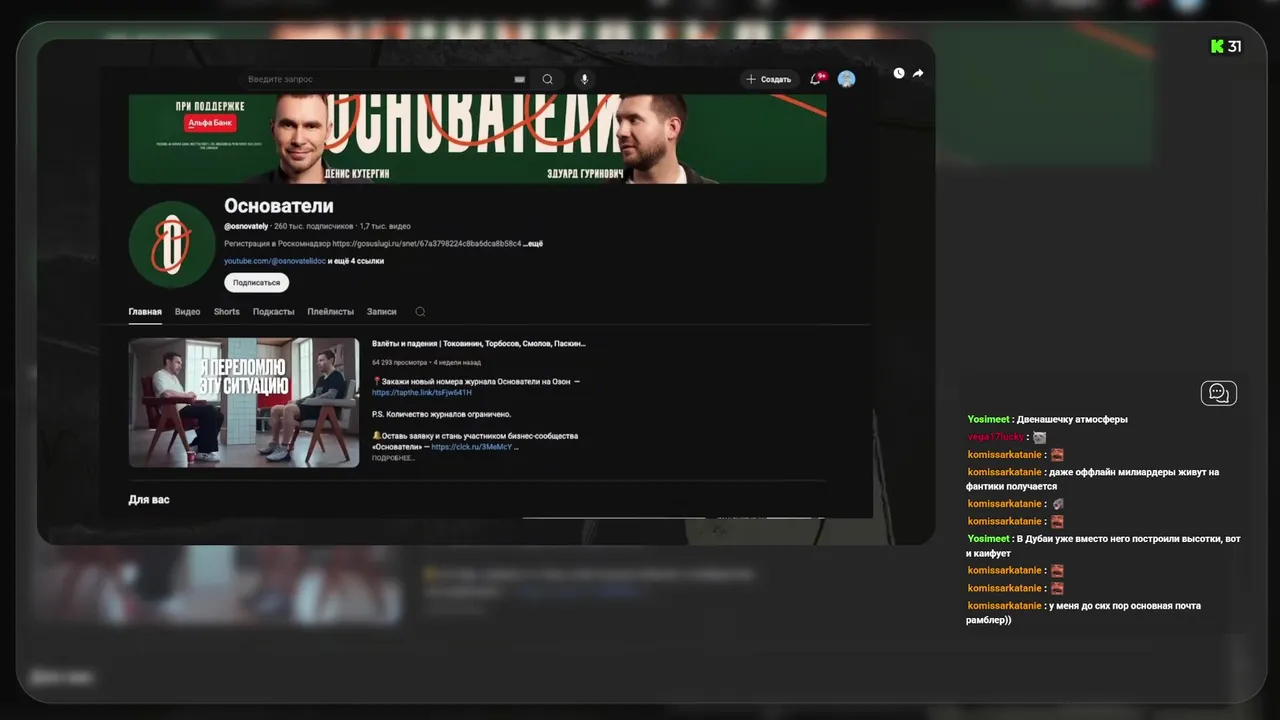
Task: Click the Watch later clock icon
Action: [899, 73]
